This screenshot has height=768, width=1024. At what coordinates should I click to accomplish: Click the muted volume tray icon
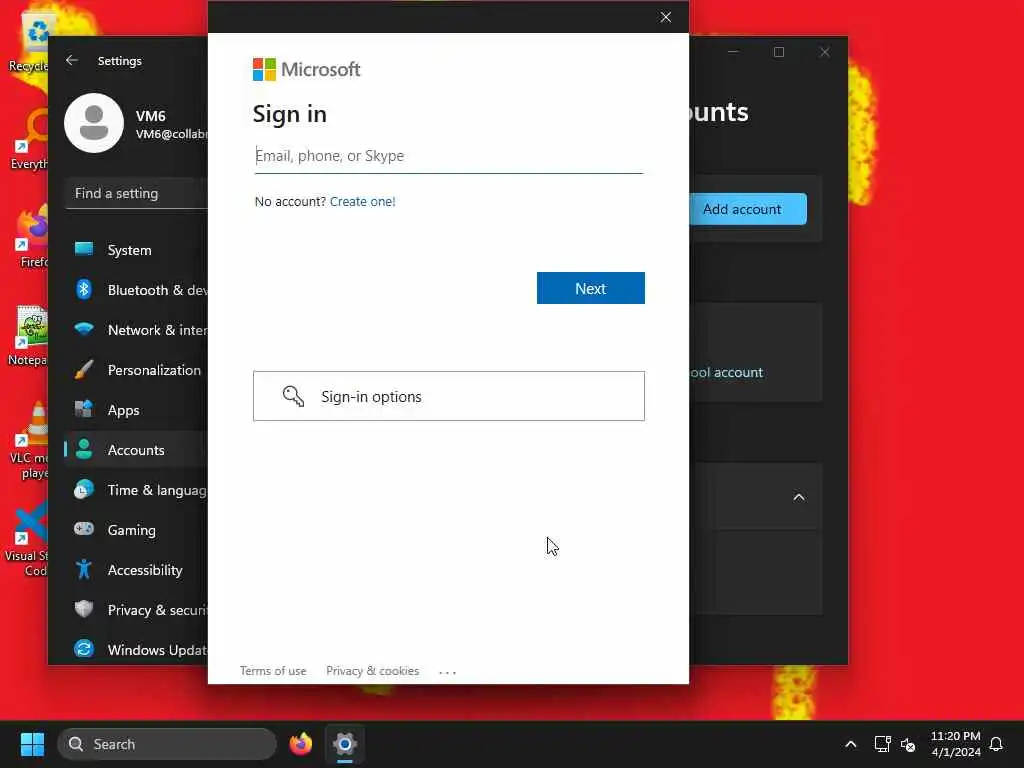pyautogui.click(x=908, y=744)
